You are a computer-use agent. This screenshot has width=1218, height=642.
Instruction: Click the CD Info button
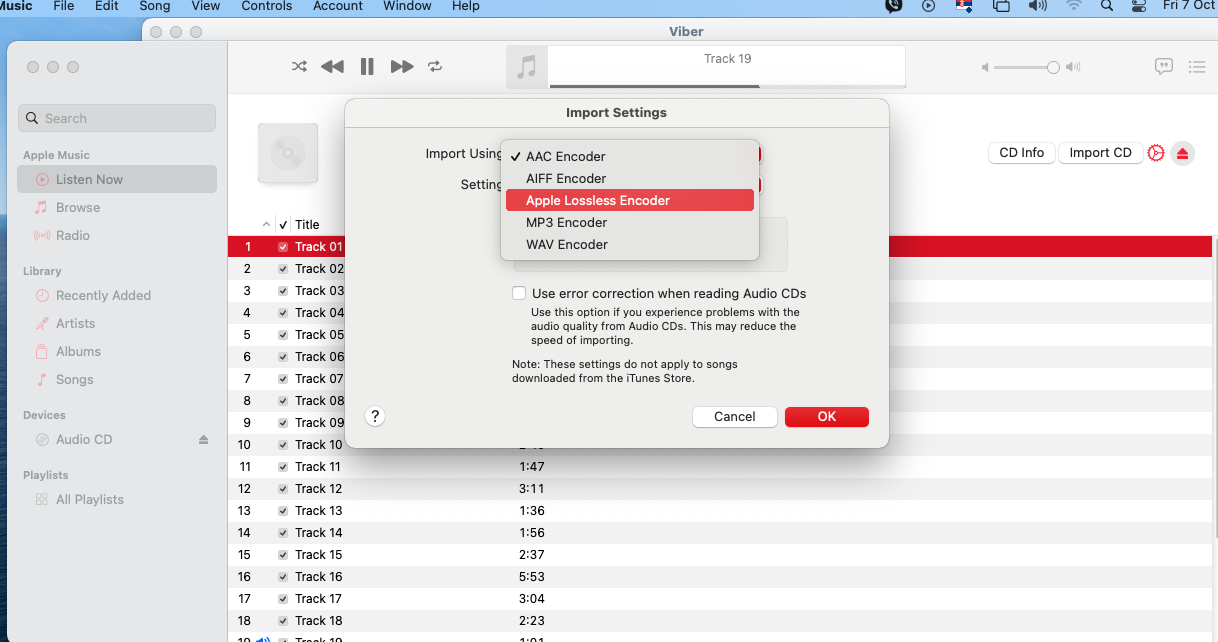[1021, 153]
